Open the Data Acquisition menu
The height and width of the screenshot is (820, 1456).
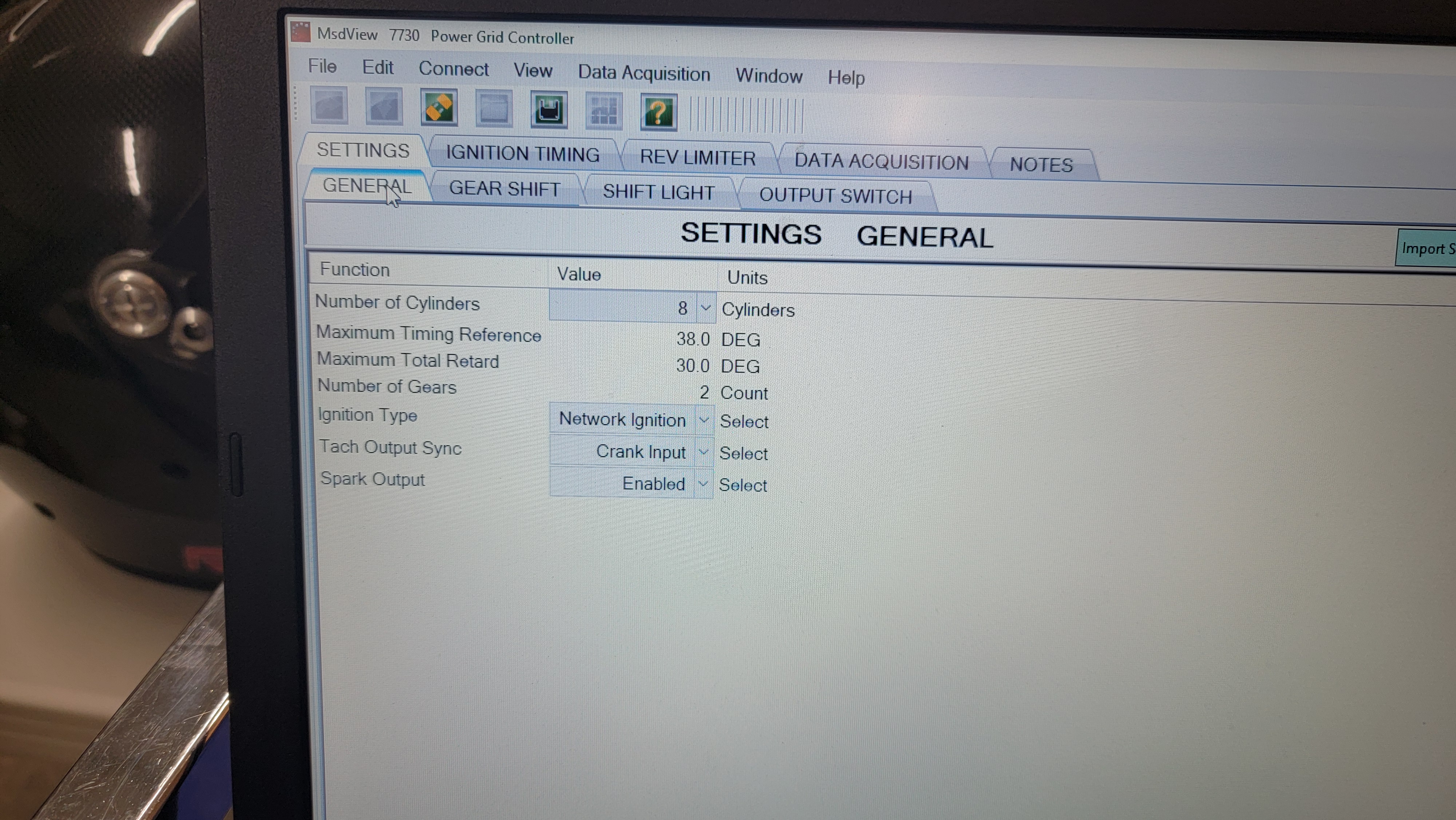644,74
